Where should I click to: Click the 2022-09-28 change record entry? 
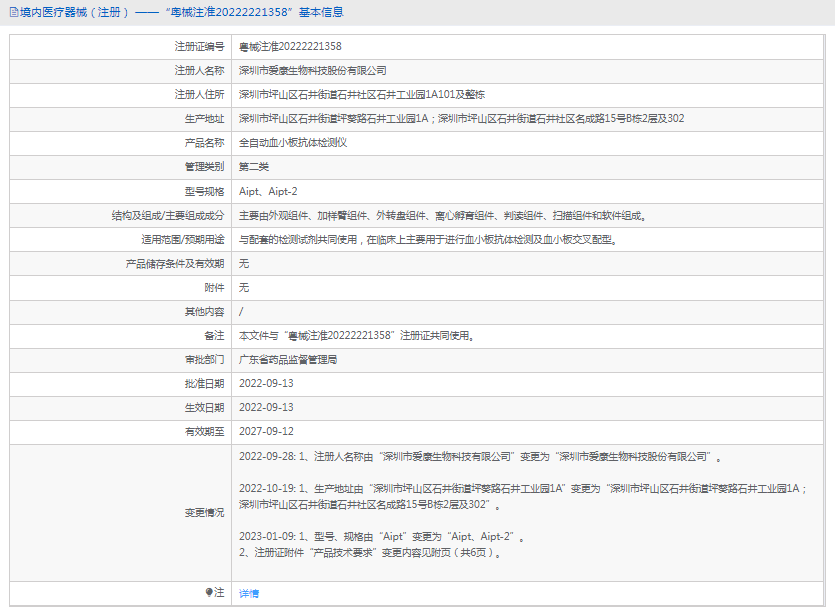[x=479, y=457]
